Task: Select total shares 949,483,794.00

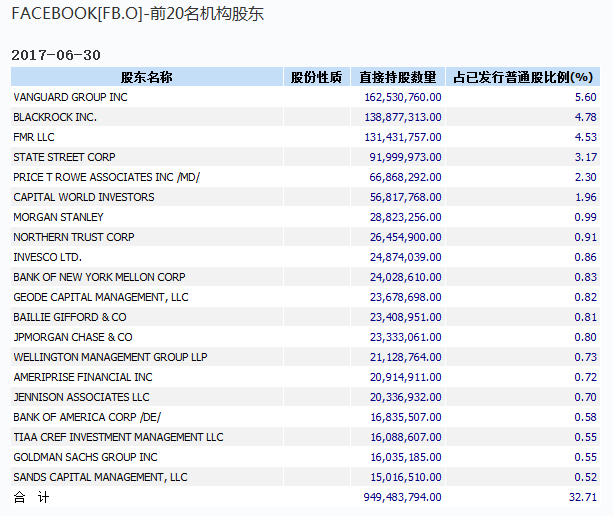Action: tap(402, 497)
